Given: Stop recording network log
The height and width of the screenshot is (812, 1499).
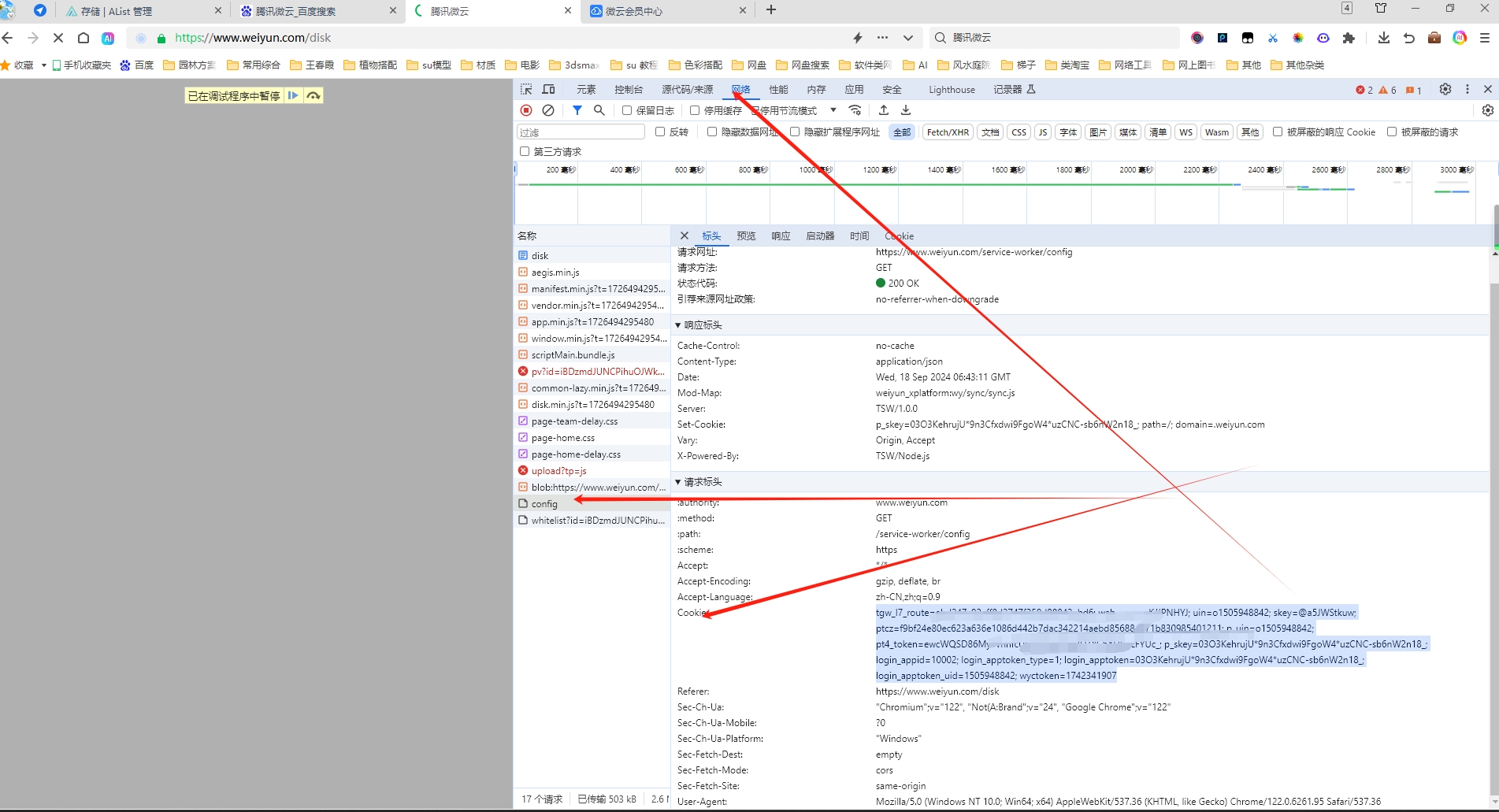Looking at the screenshot, I should pyautogui.click(x=526, y=110).
